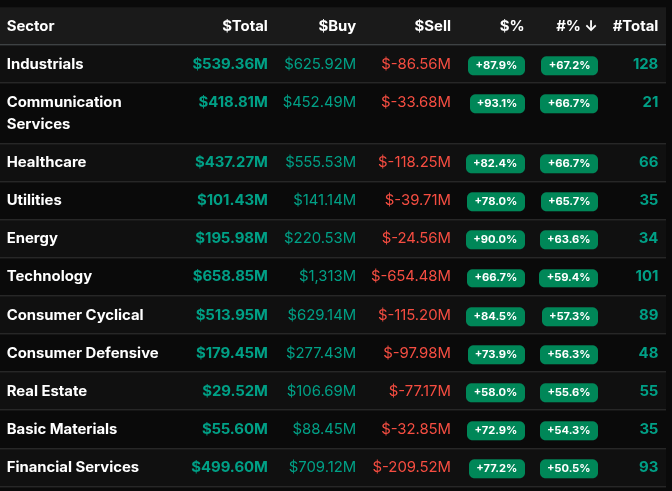Viewport: 672px width, 491px height.
Task: Open the Industrials sector row
Action: 45,64
